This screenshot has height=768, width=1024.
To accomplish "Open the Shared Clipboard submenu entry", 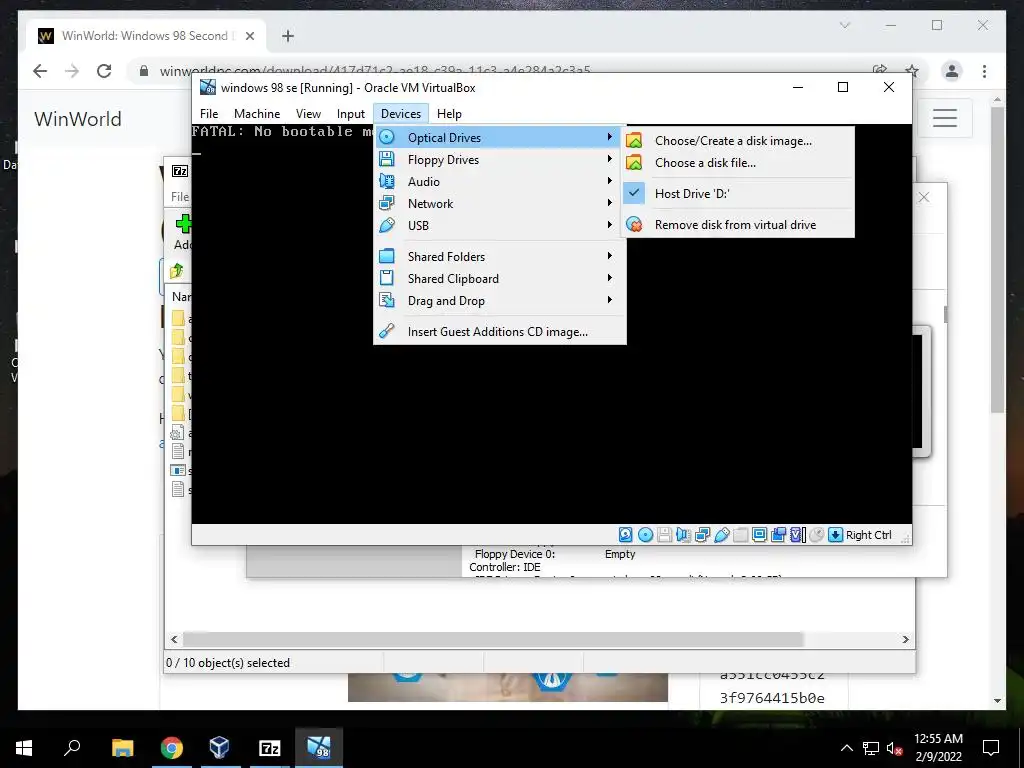I will point(500,279).
